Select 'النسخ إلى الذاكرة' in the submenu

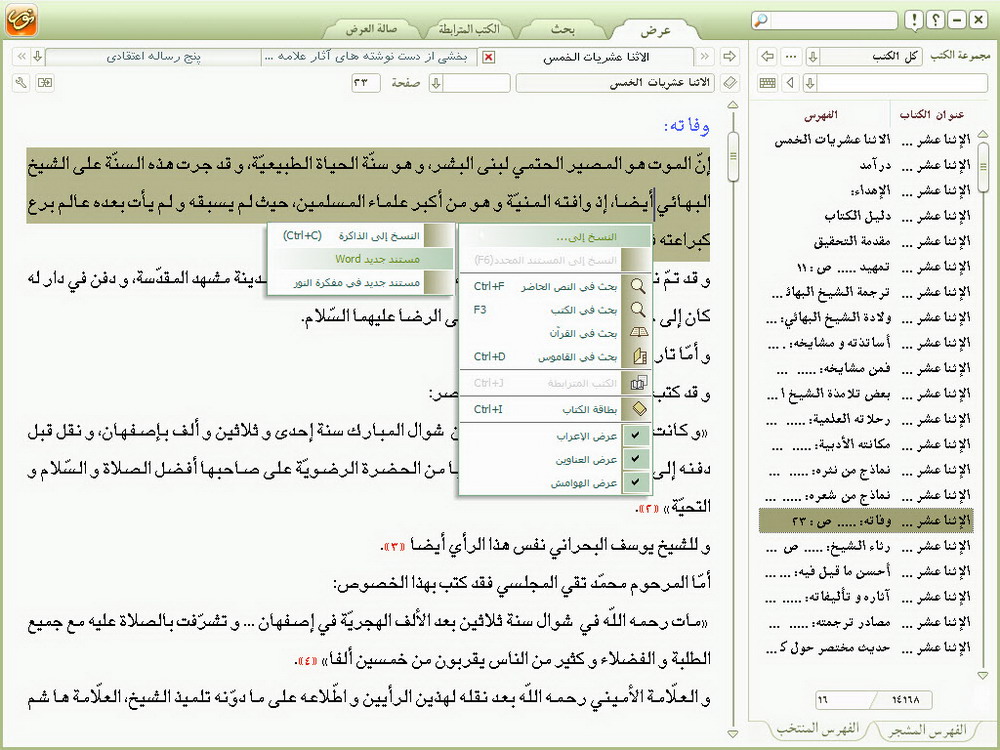click(360, 236)
